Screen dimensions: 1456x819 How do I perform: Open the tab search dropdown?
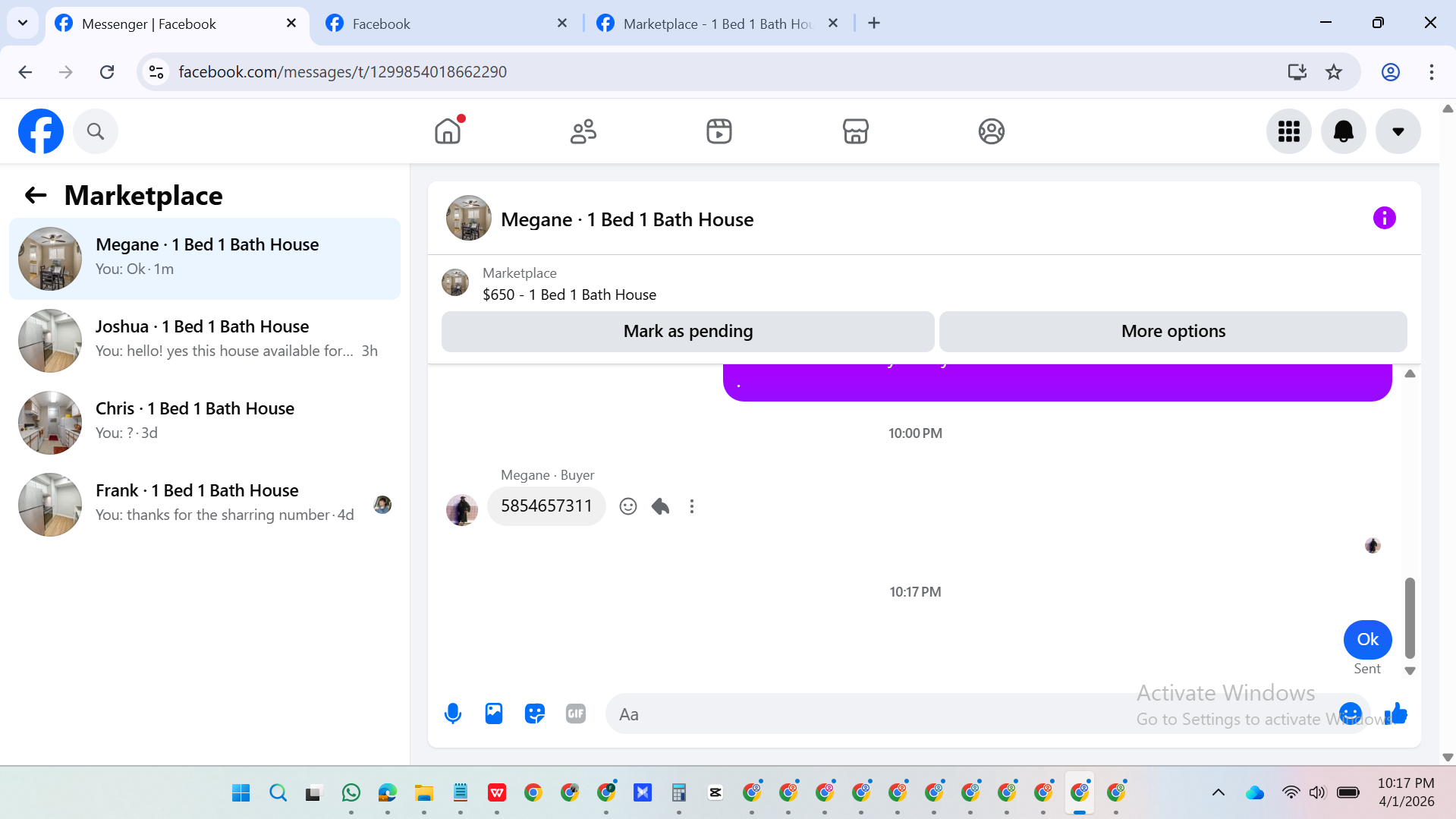click(x=23, y=23)
